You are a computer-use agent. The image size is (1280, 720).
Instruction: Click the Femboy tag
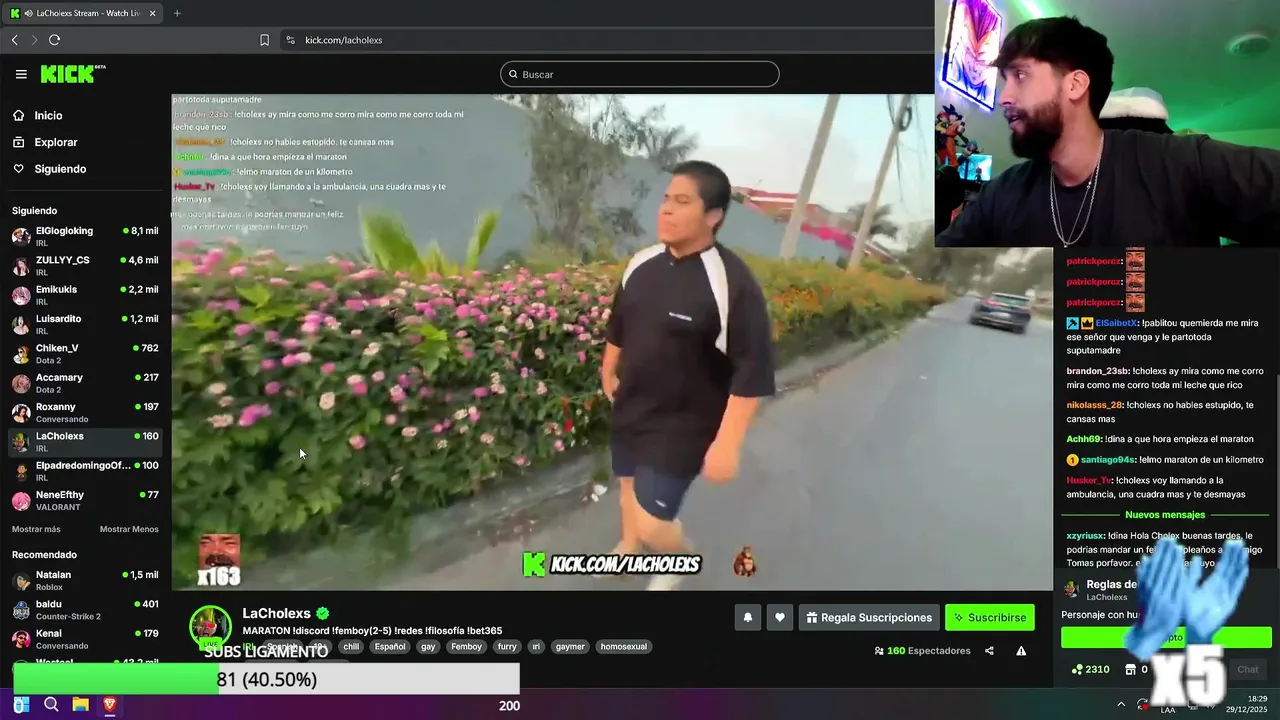click(466, 647)
